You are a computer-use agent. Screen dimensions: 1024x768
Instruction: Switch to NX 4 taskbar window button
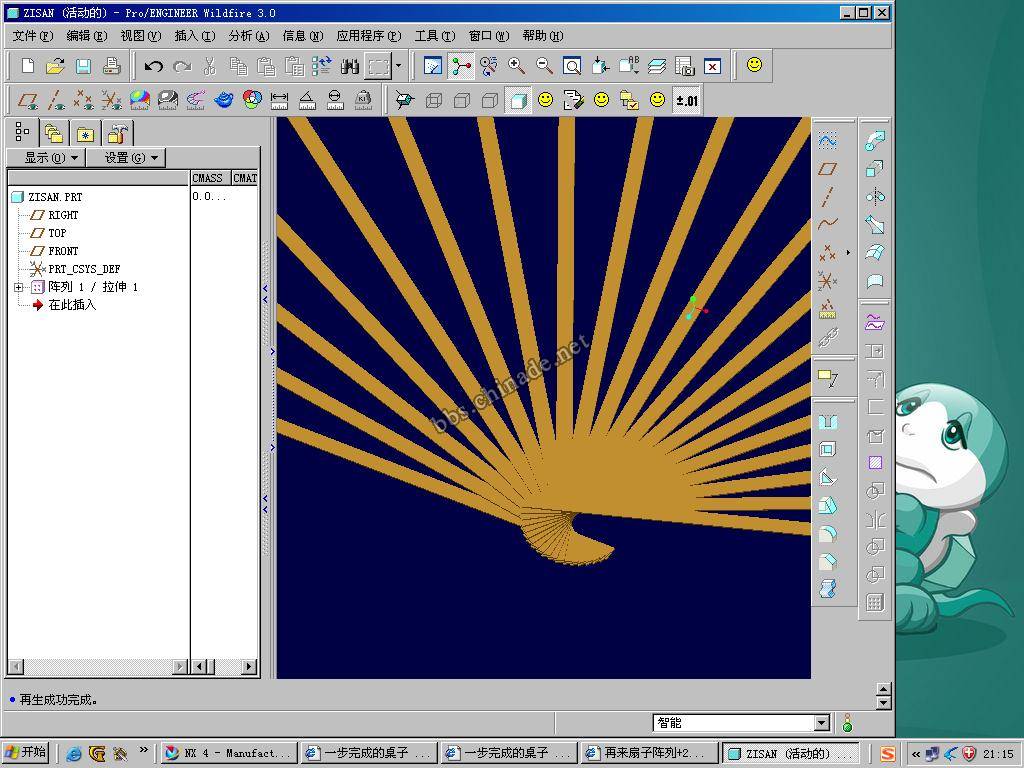click(228, 753)
